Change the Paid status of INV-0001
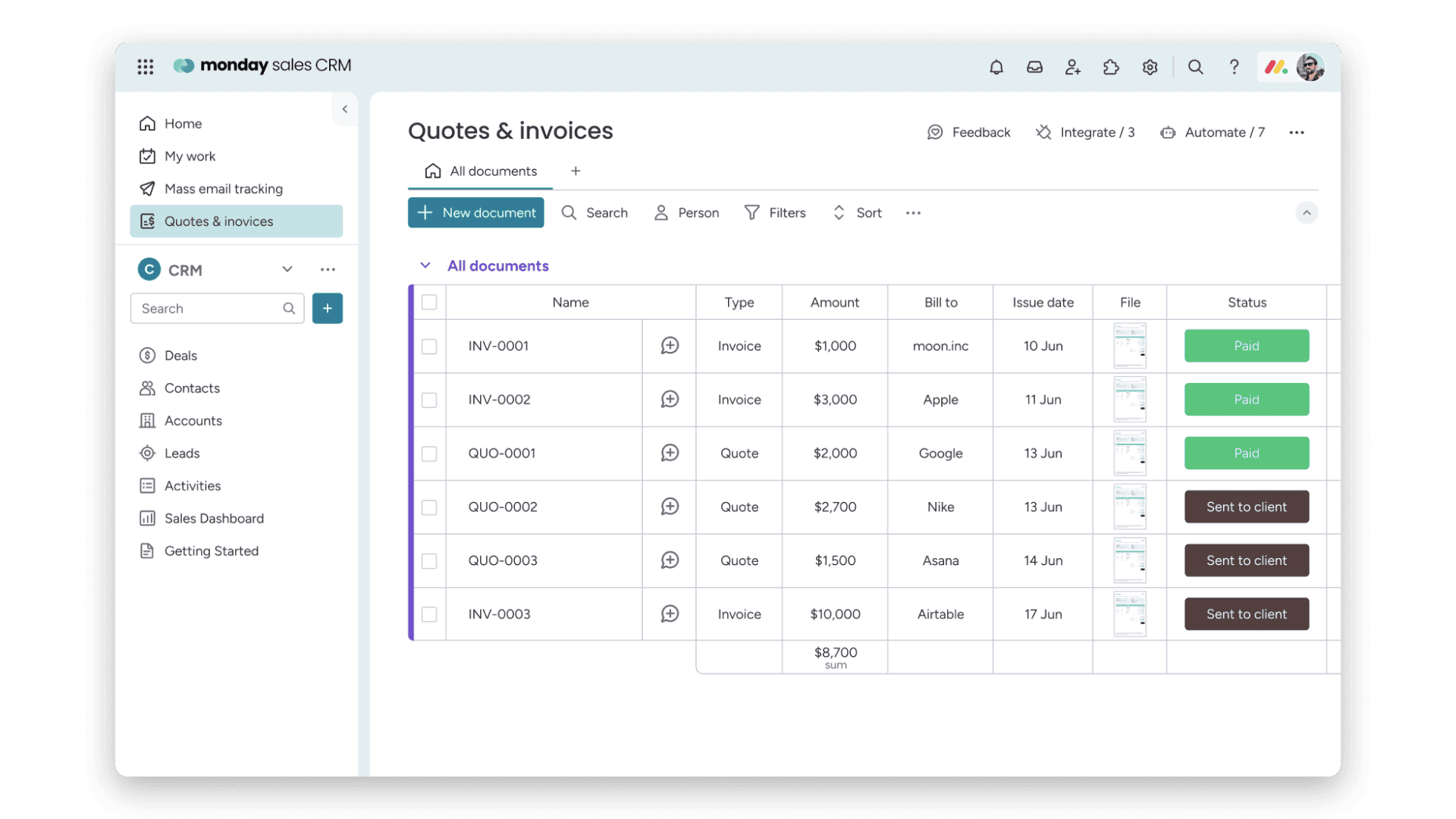The width and height of the screenshot is (1456, 819). pos(1247,346)
